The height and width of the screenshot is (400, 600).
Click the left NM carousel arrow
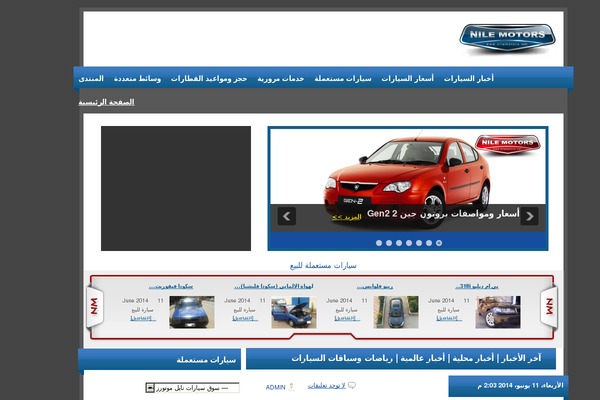(95, 306)
